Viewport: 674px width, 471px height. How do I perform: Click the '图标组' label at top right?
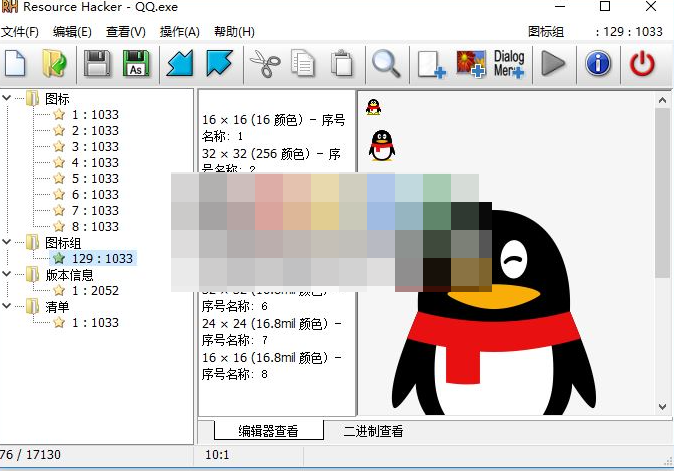point(546,32)
